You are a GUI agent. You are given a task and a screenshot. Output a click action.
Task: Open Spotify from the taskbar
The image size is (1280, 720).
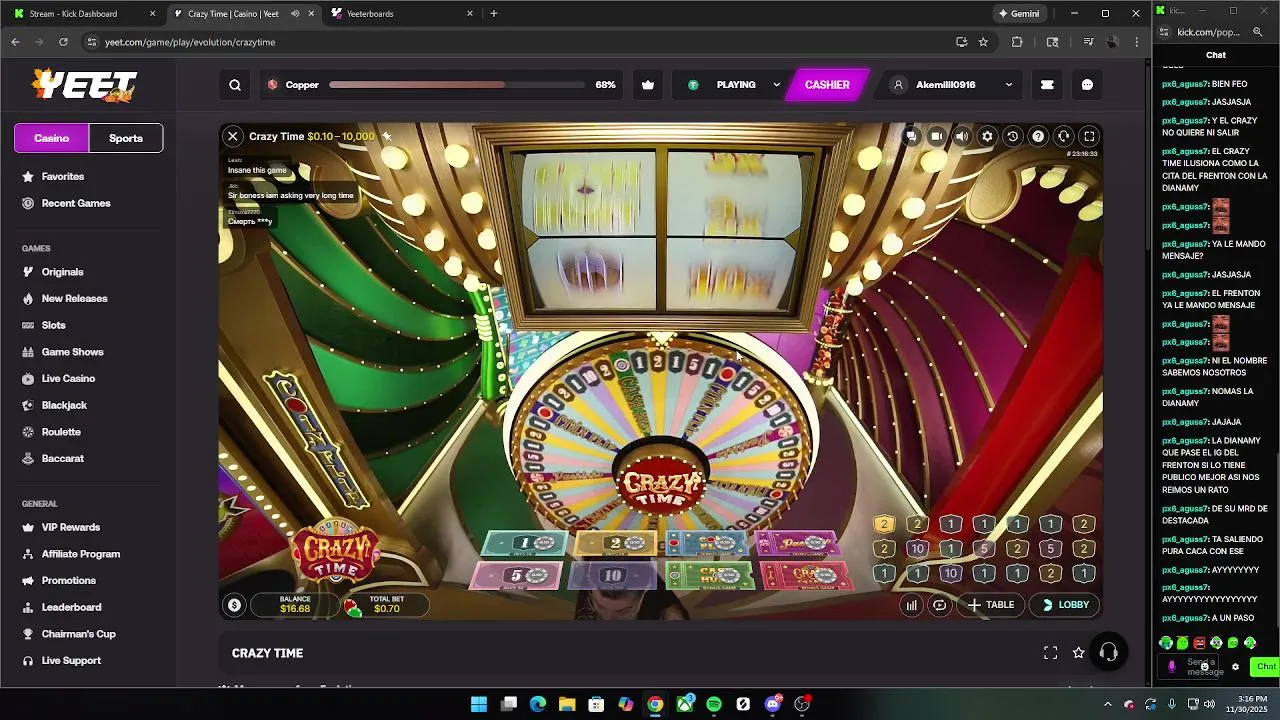714,704
